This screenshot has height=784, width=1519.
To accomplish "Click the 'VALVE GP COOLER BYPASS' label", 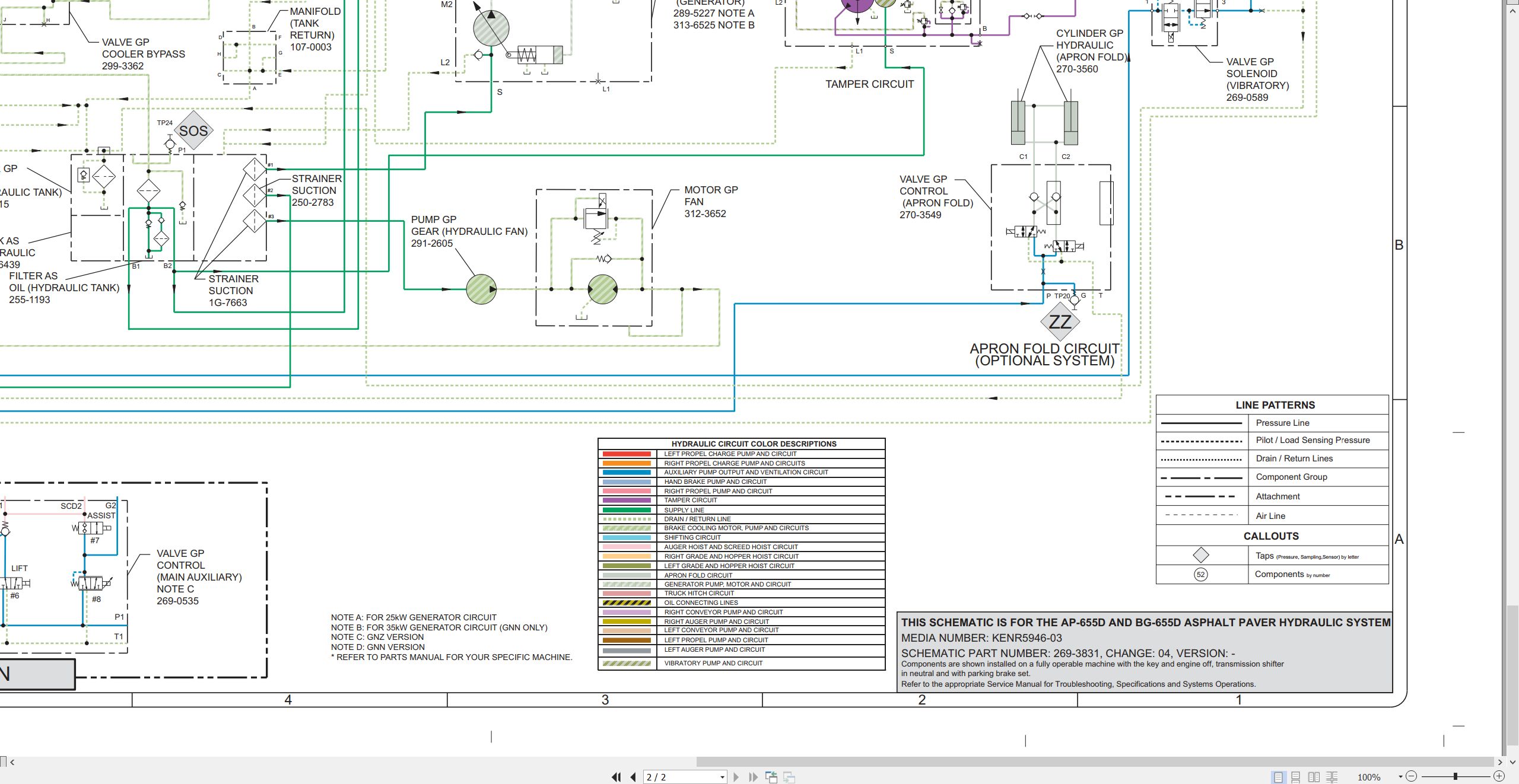I will click(x=143, y=54).
